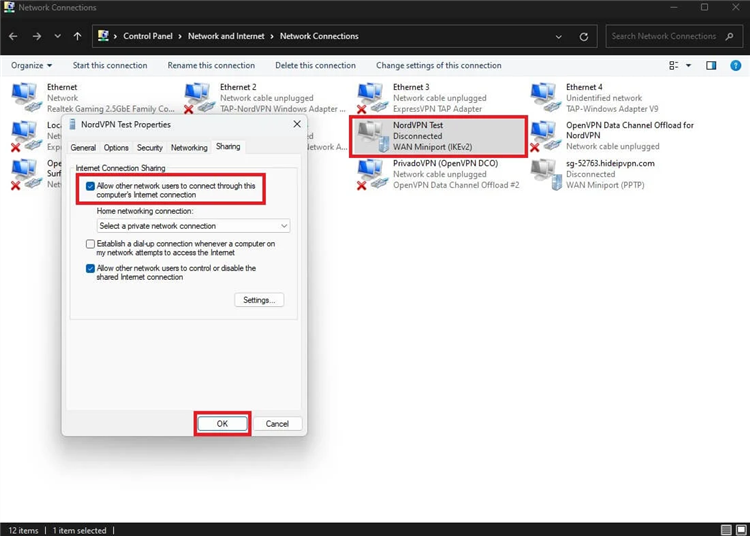Close the NordVPN Test Properties dialog
The width and height of the screenshot is (750, 536).
297,124
